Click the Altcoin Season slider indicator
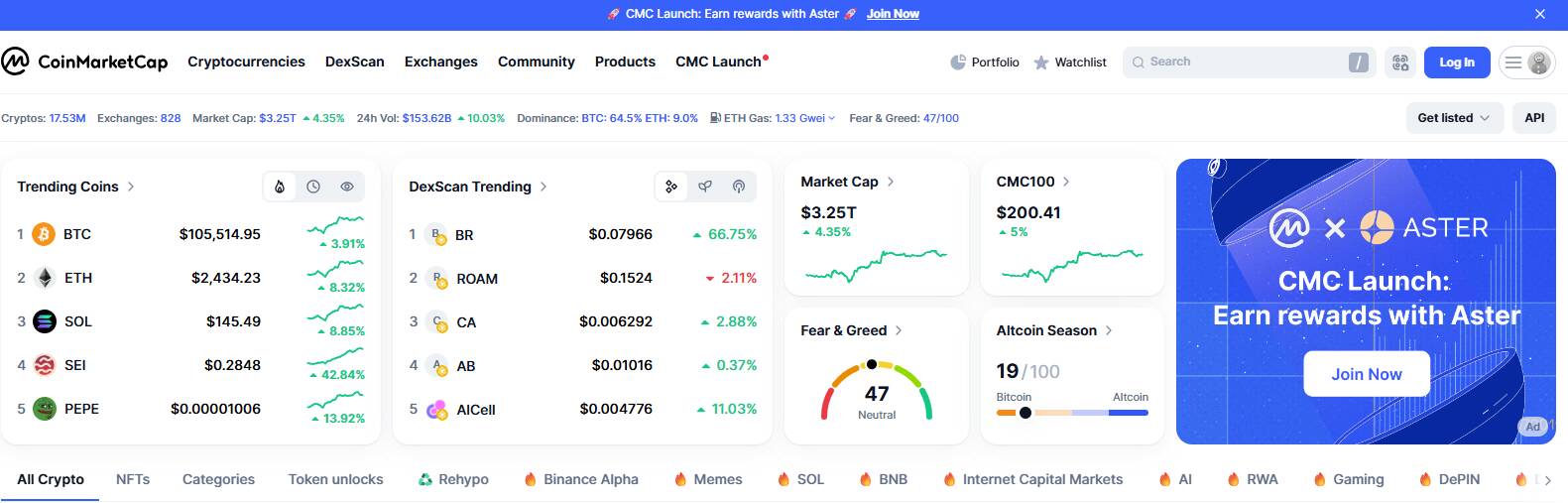Screen dimensions: 1568x503 click(x=1025, y=413)
